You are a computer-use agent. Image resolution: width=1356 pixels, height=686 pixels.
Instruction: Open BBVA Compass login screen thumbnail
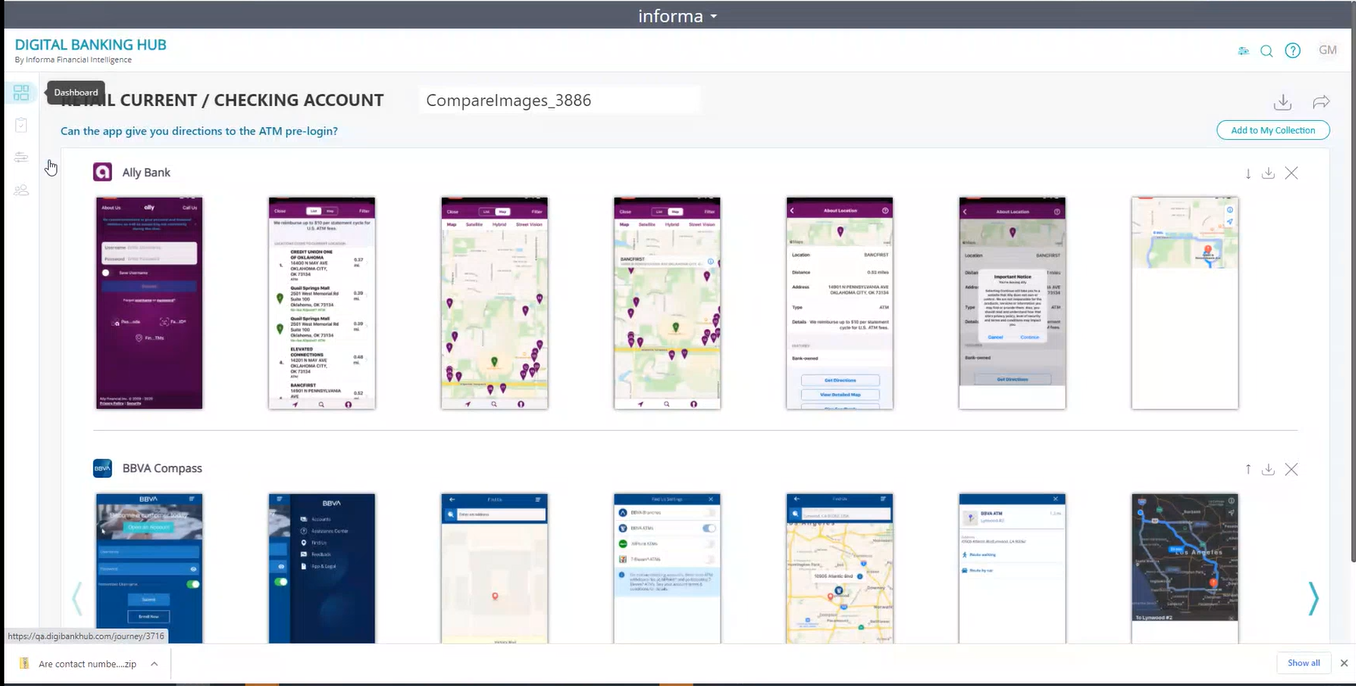149,568
